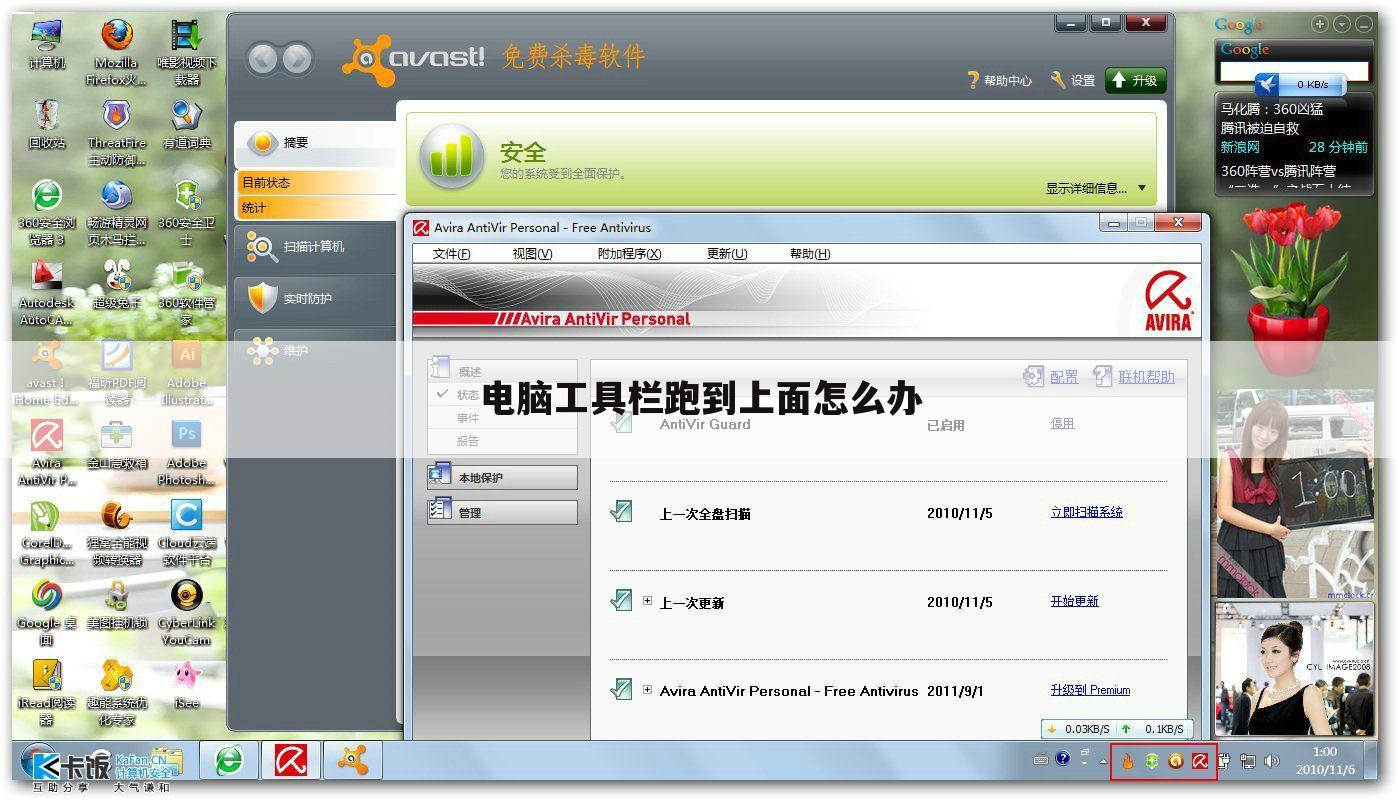Screen dimensions: 1398x800
Task: Open Avira 更新(U) menu
Action: [x=727, y=253]
